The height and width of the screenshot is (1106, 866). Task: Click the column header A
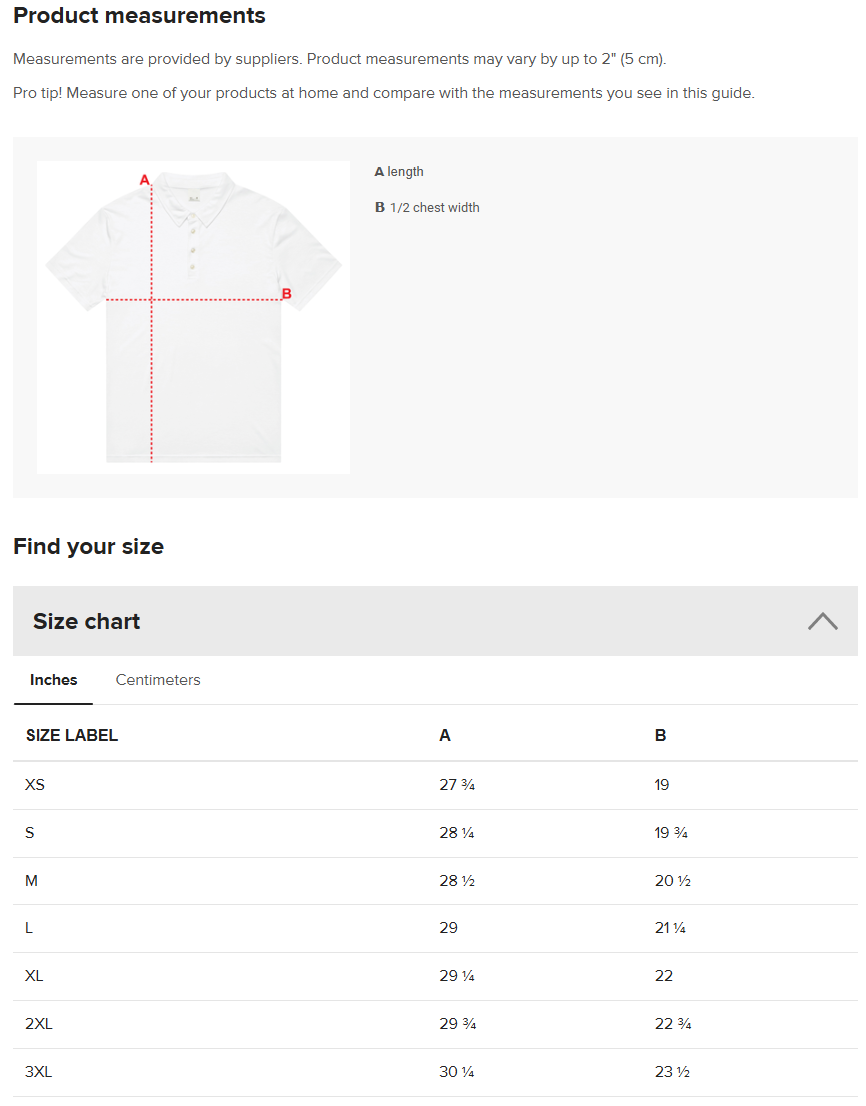(x=444, y=735)
